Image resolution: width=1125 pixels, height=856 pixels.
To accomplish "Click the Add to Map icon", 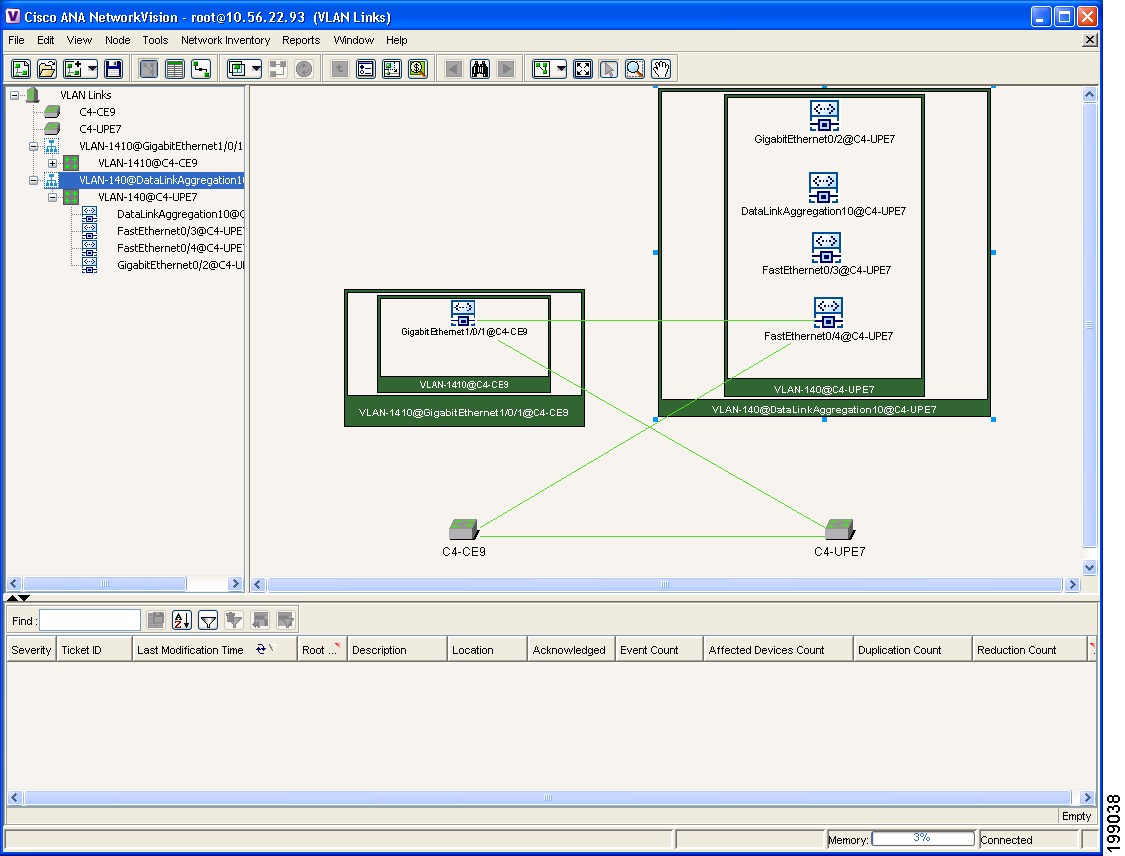I will (73, 69).
